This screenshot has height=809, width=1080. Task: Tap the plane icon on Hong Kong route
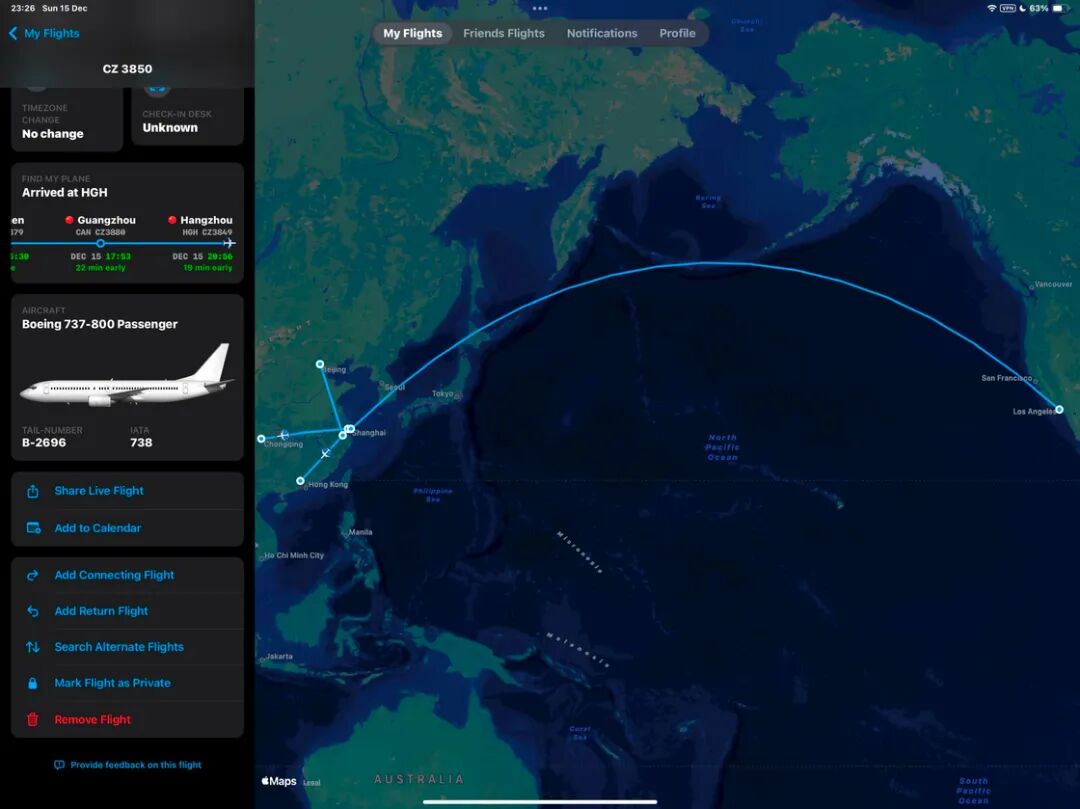(325, 453)
